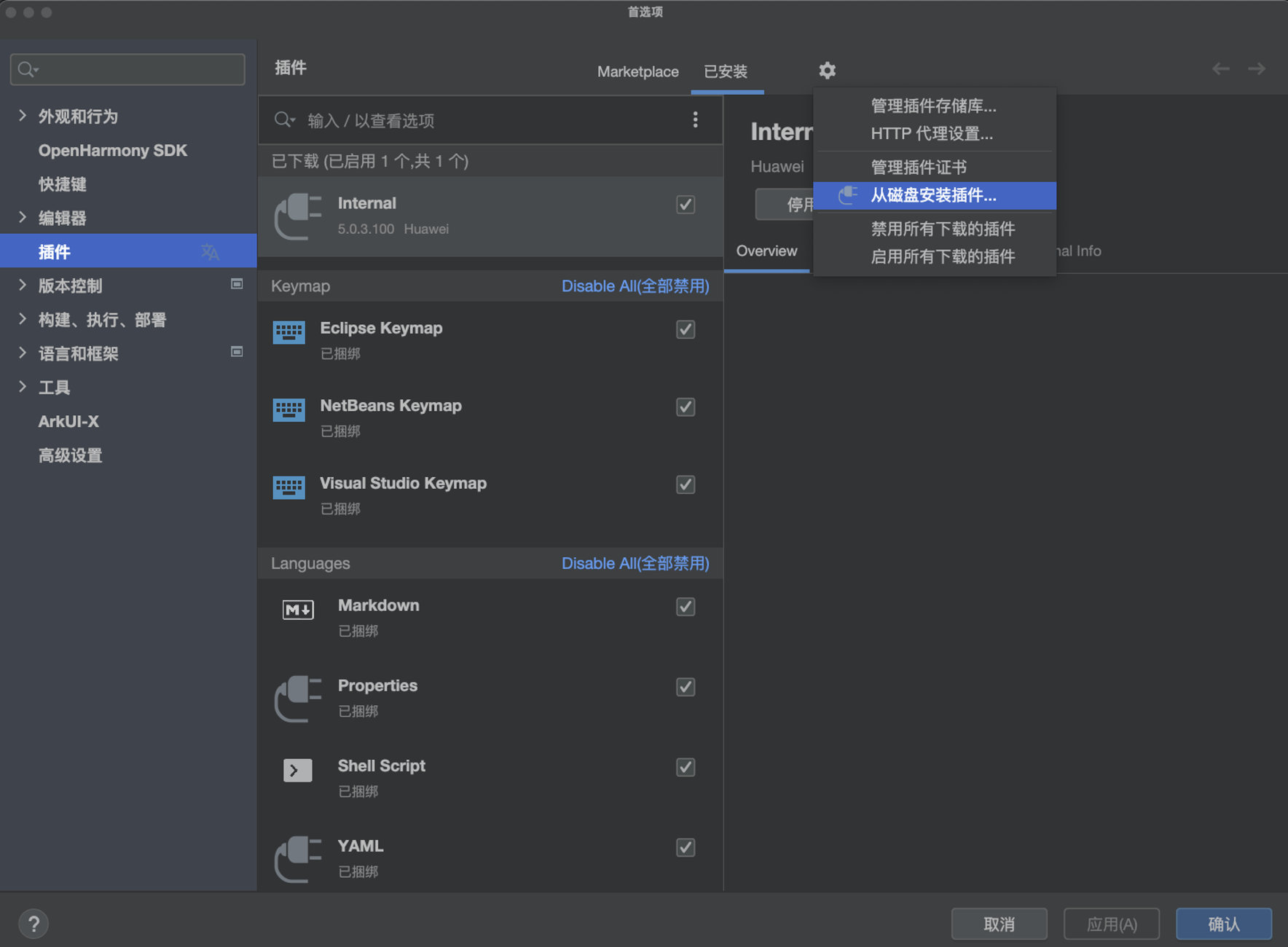Click the NetBeans Keymap keyboard icon
The width and height of the screenshot is (1288, 947).
pyautogui.click(x=289, y=409)
